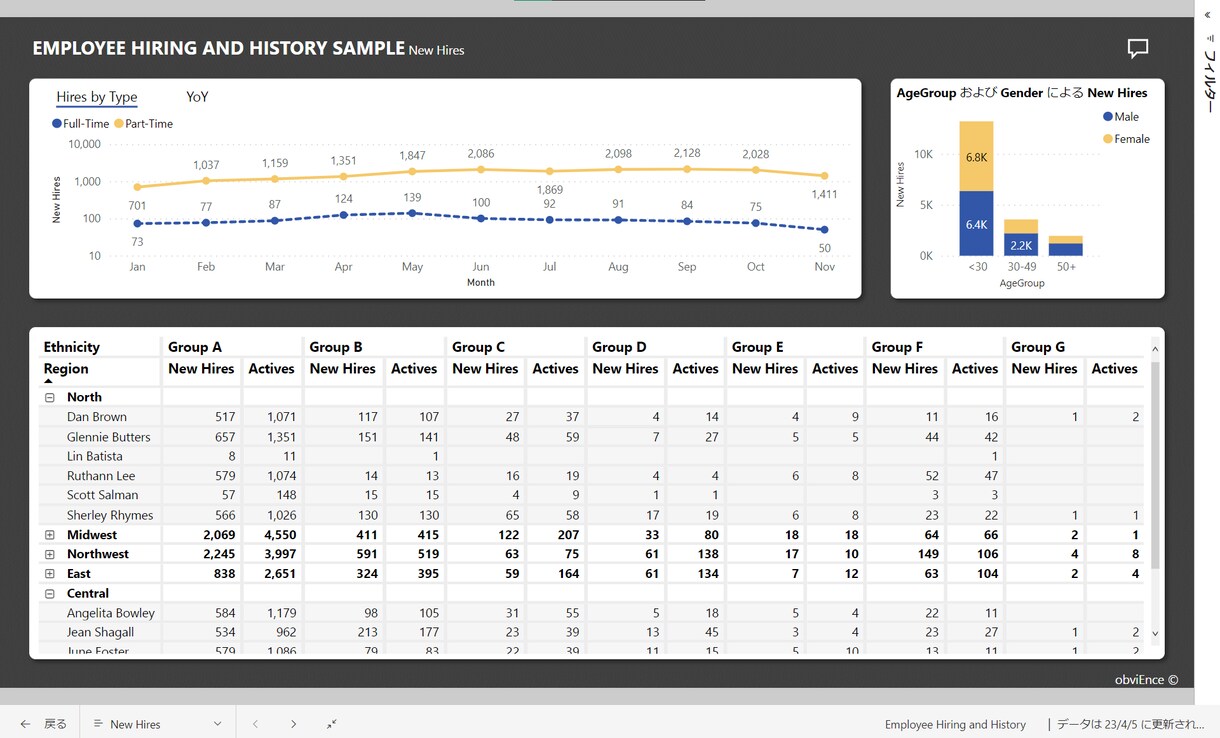This screenshot has width=1220, height=738.
Task: Click the back arrow icon
Action: (25, 724)
